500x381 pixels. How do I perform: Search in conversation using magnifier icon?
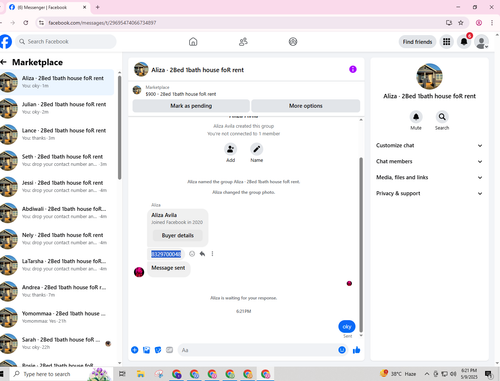click(442, 117)
